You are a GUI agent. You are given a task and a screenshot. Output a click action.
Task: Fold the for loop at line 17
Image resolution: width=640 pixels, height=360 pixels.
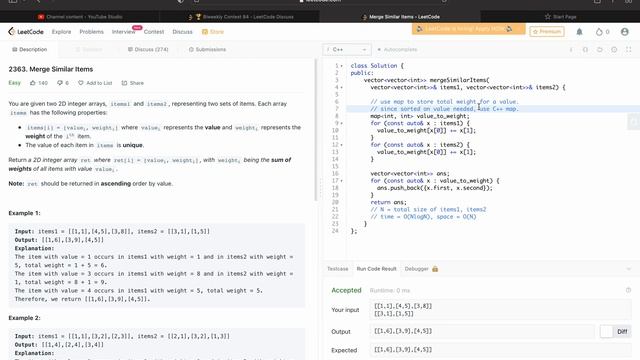pyautogui.click(x=342, y=181)
